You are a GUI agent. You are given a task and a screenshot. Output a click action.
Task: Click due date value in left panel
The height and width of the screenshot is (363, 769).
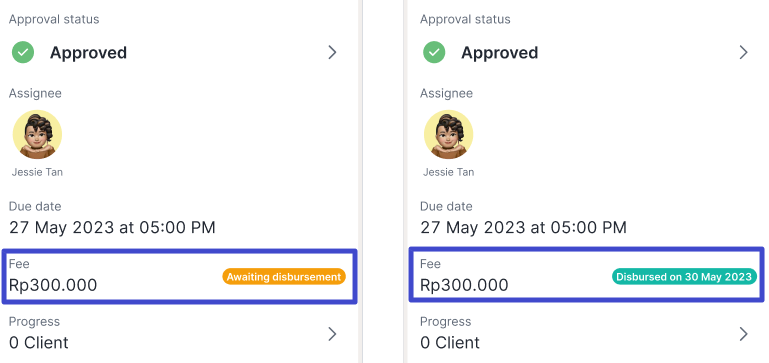tap(112, 228)
